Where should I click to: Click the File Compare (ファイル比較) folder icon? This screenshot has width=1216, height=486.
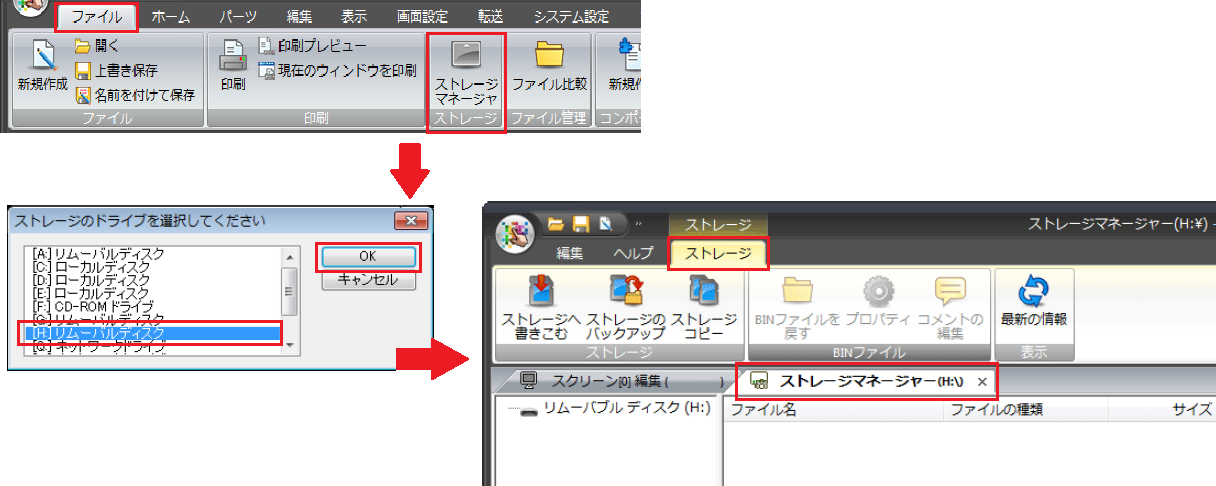click(x=549, y=55)
